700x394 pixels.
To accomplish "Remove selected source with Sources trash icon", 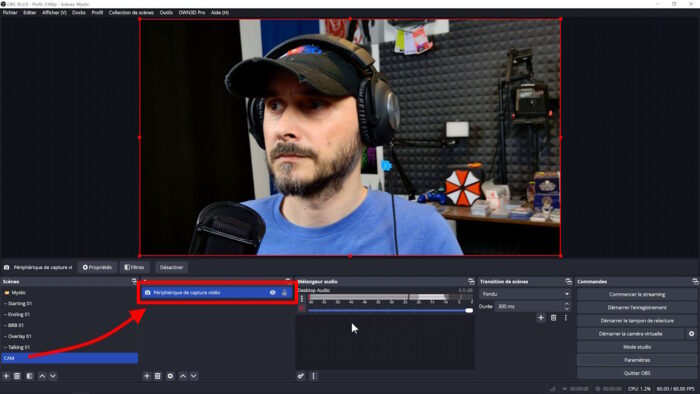I will (x=158, y=376).
